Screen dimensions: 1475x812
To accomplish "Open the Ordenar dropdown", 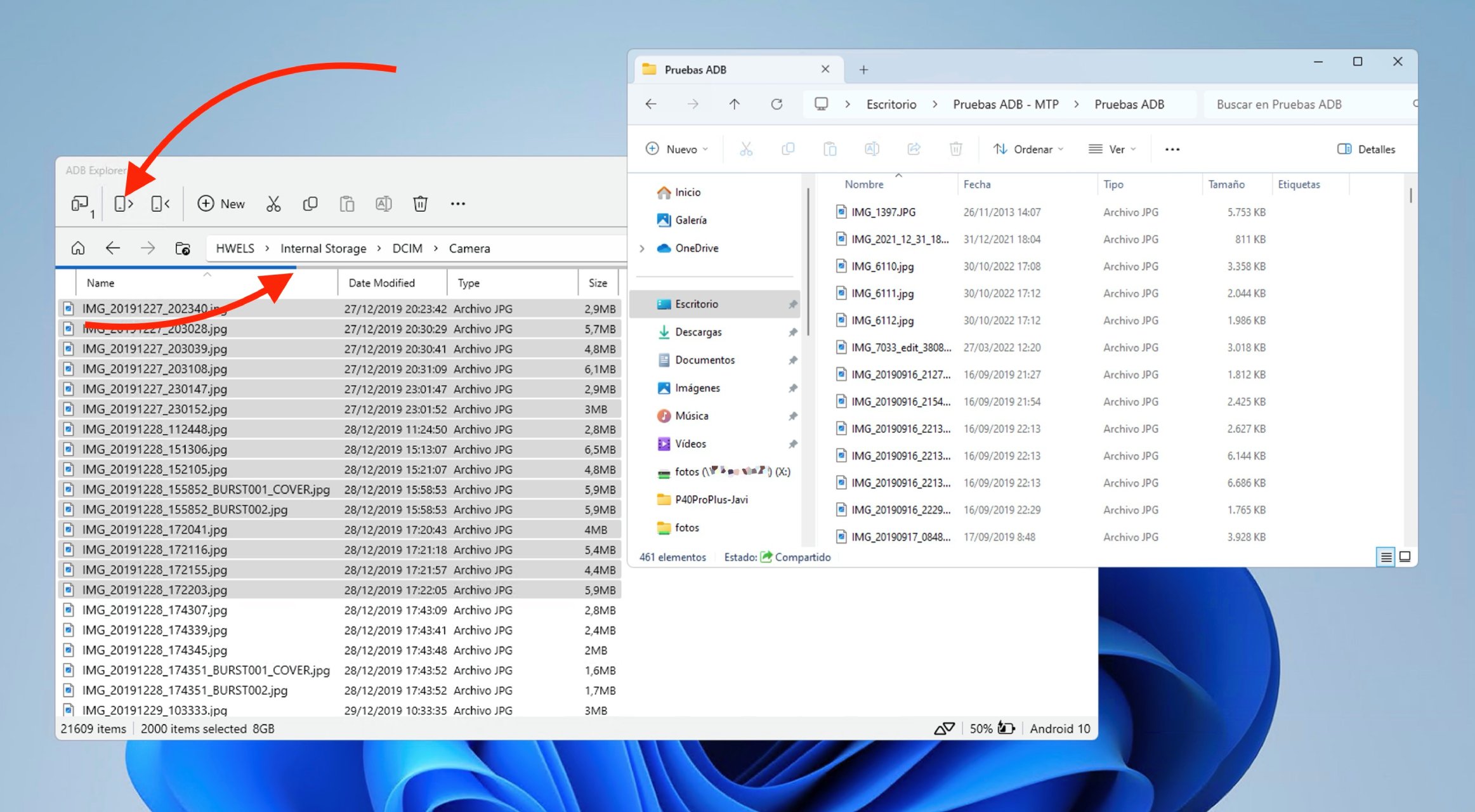I will coord(1028,149).
